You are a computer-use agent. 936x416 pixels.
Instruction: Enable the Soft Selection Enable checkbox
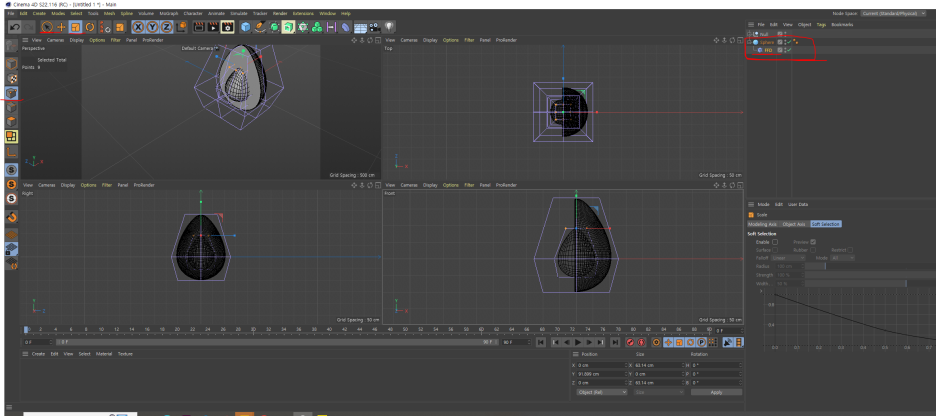pos(775,242)
